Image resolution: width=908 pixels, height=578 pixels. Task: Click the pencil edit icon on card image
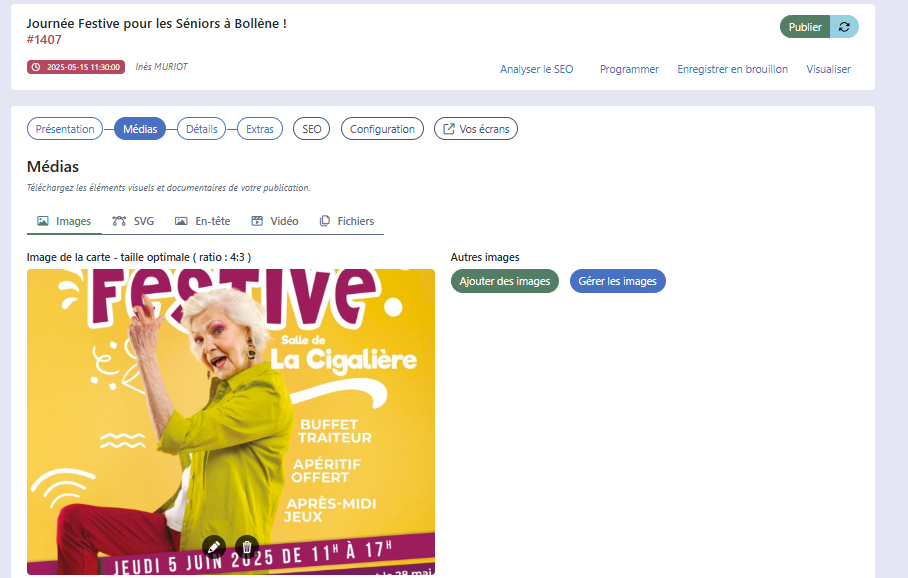[x=214, y=547]
